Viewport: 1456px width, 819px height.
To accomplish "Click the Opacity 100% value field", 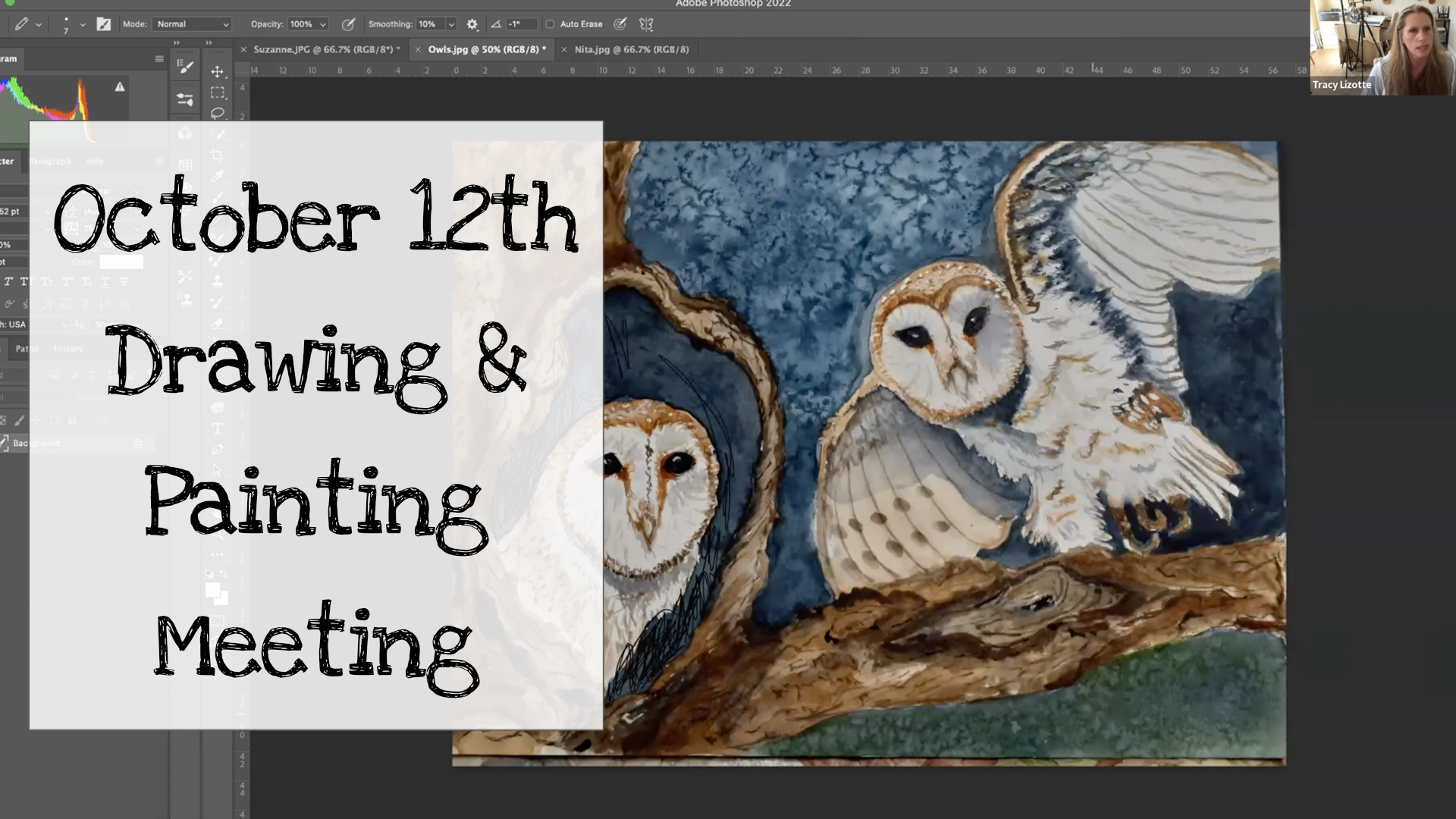I will coord(302,24).
